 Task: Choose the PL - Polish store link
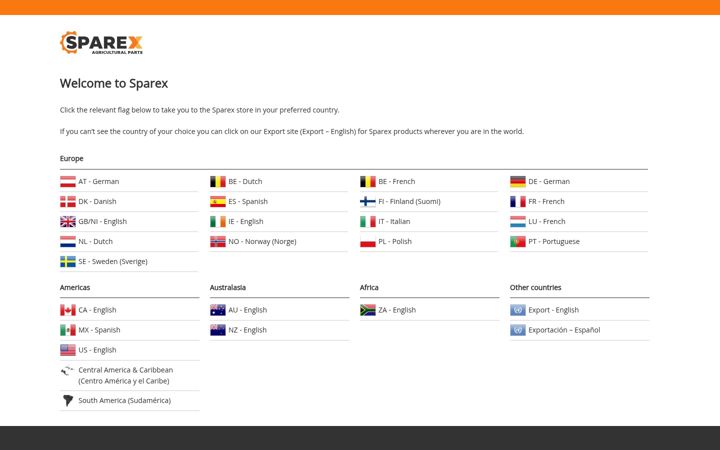click(x=395, y=242)
